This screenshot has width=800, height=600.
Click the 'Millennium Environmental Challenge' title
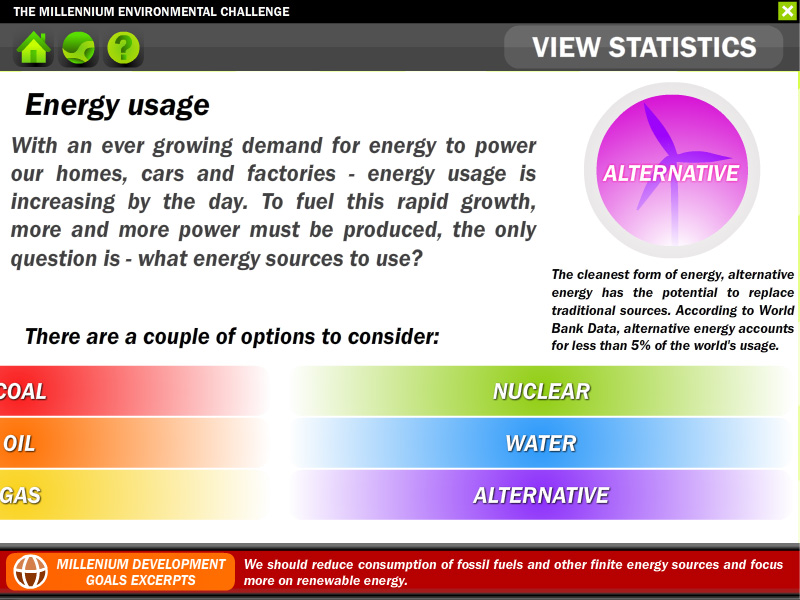(x=151, y=11)
